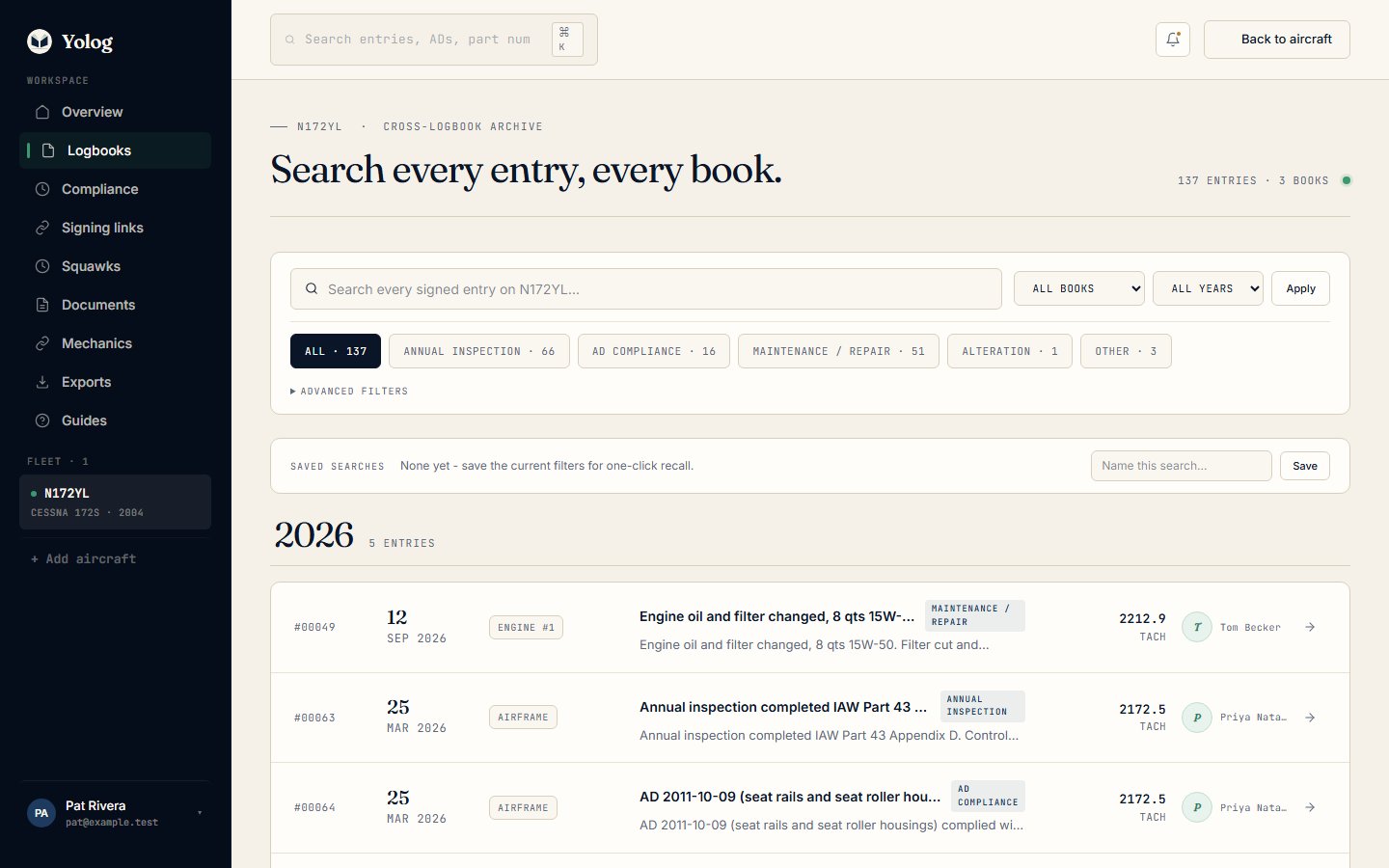Image resolution: width=1389 pixels, height=868 pixels.
Task: Open the All Years dropdown
Action: [1208, 288]
